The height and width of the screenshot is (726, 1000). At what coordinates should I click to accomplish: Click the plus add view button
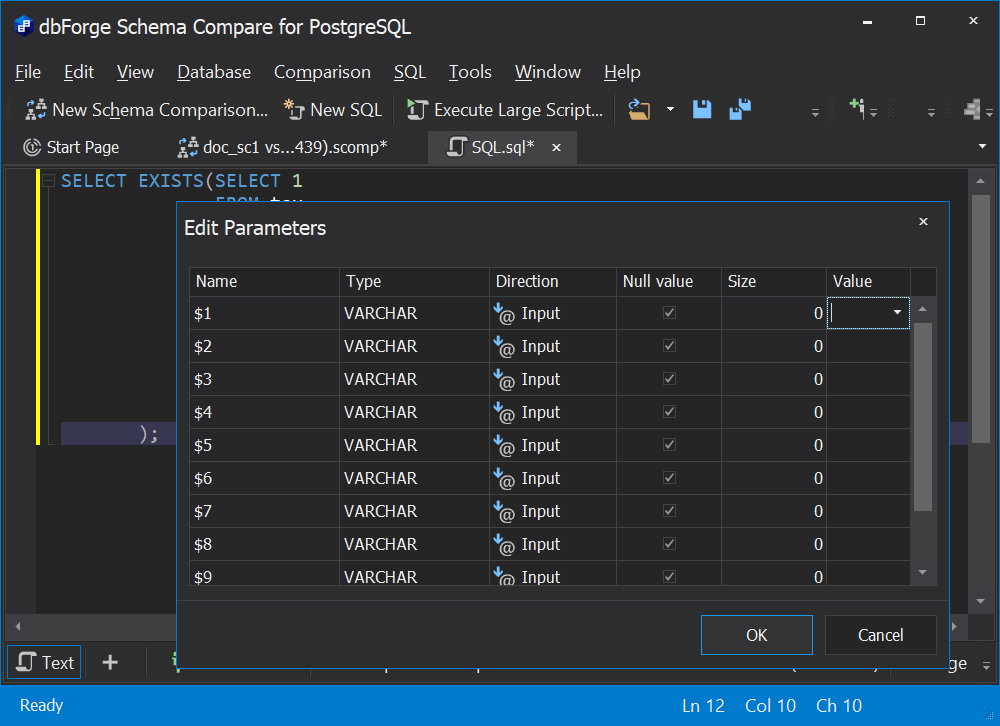110,662
